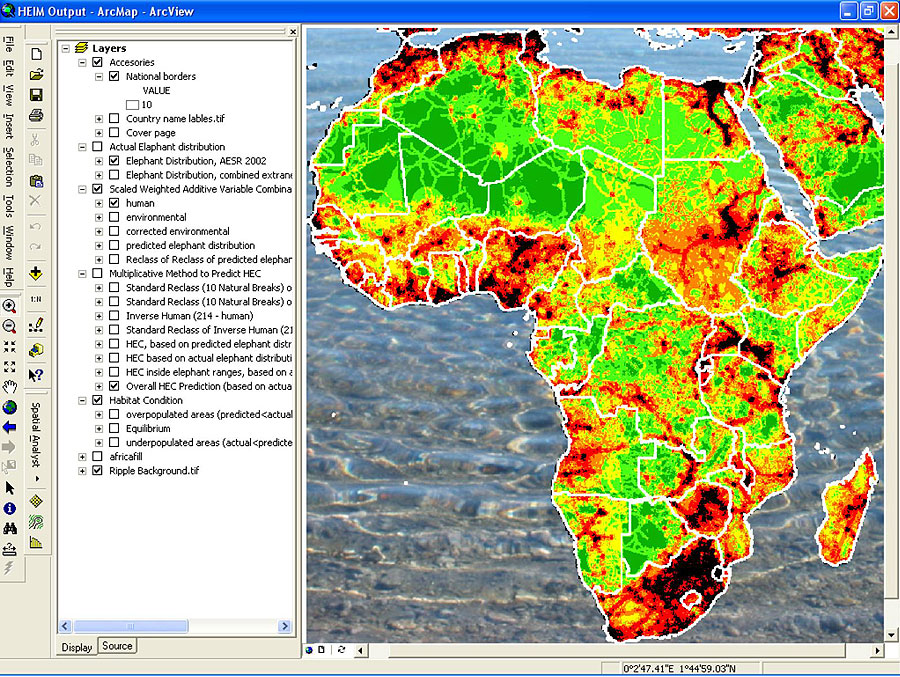
Task: Check the Cover page layer box
Action: coord(114,133)
